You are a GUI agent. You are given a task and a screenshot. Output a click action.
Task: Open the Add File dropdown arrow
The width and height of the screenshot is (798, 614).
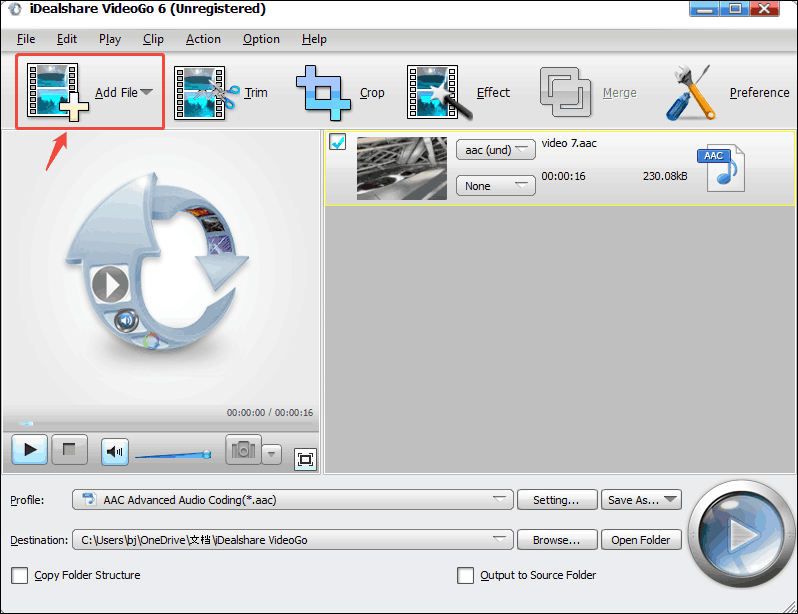pos(147,92)
